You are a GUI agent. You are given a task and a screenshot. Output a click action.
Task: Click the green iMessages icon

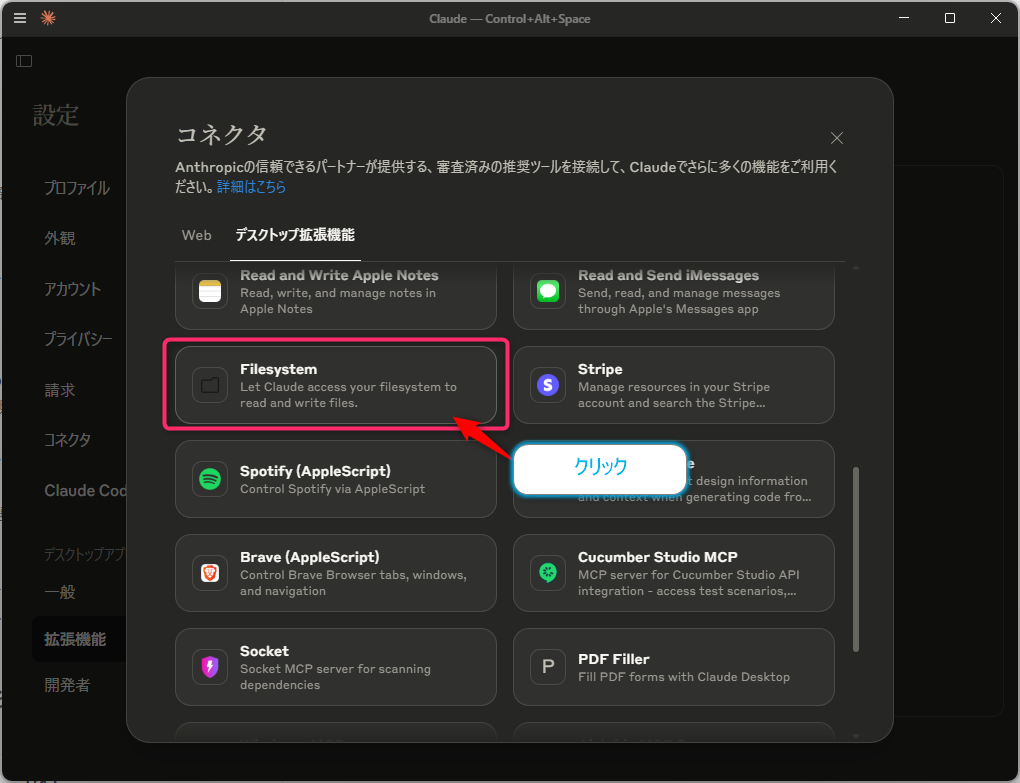tap(548, 291)
